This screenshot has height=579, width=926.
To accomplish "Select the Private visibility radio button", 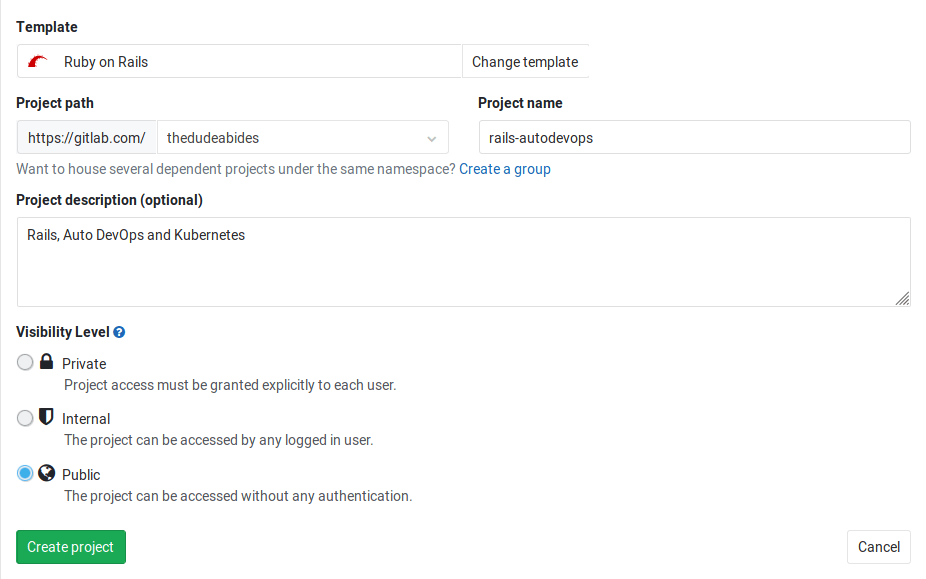I will (x=25, y=362).
